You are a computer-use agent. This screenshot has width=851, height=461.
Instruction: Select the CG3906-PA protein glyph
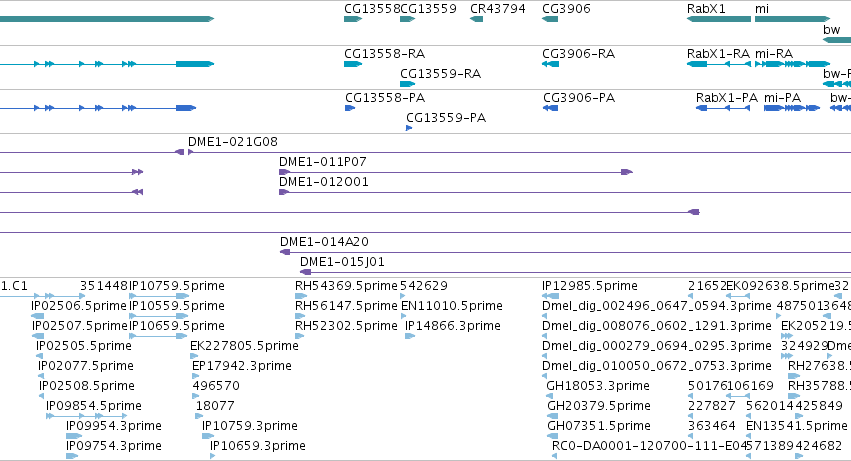(550, 108)
